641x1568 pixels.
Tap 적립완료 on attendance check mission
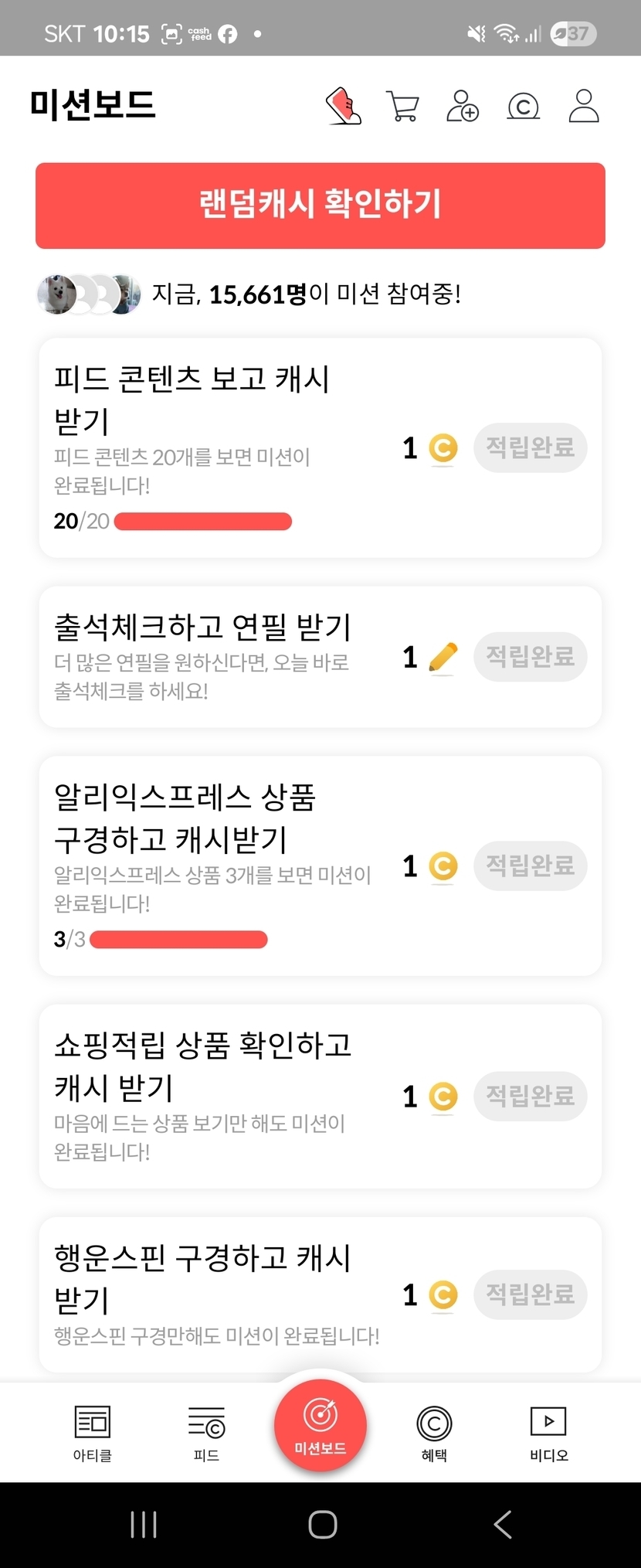click(531, 657)
